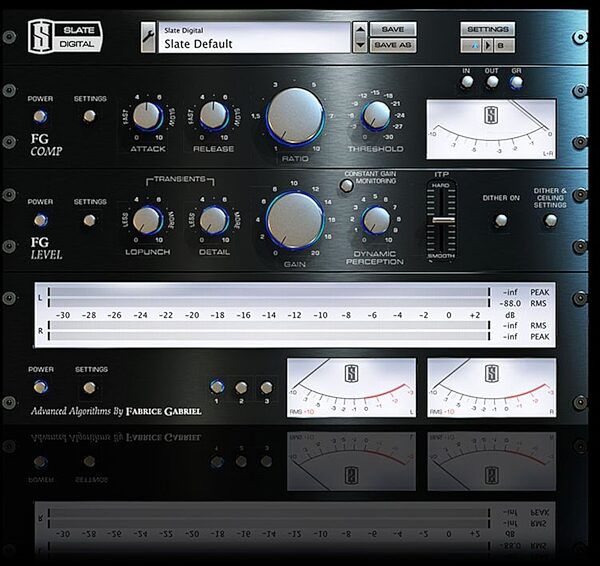Open the Slate Default preset name display
This screenshot has height=566, width=600.
254,37
